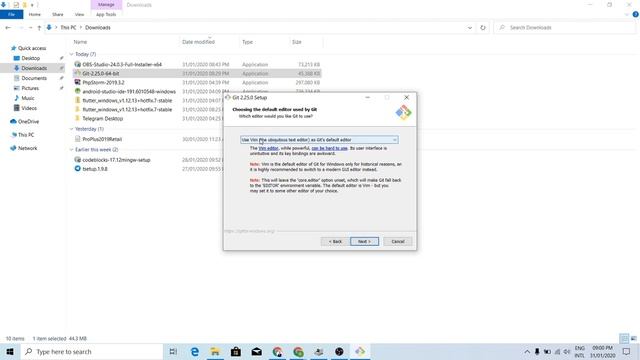The height and width of the screenshot is (360, 640).
Task: Switch to the App Tools tab
Action: pyautogui.click(x=106, y=14)
